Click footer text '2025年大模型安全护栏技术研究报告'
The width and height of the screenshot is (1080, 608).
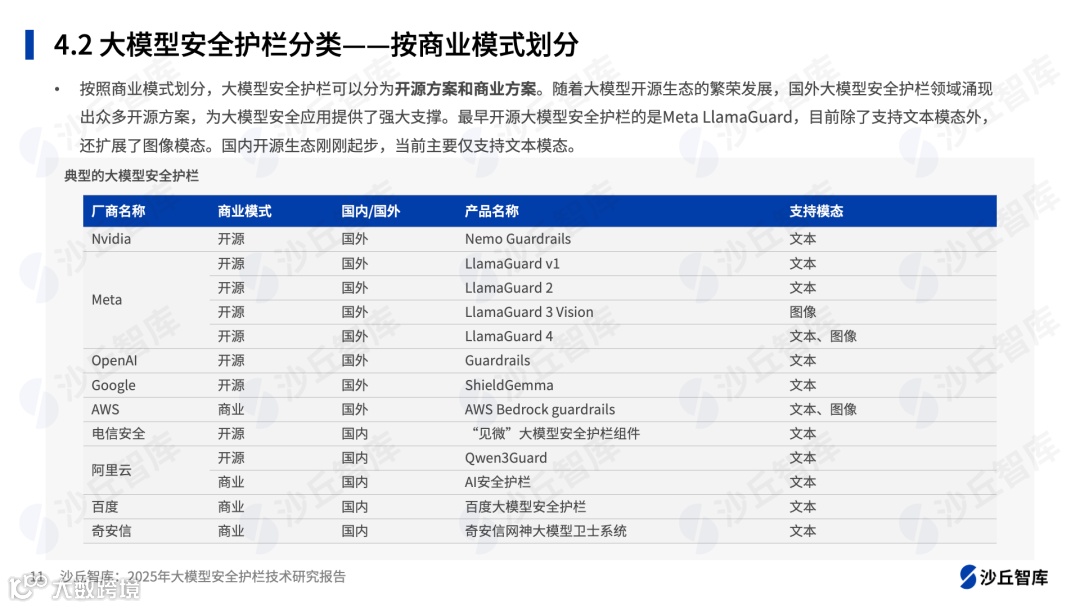[237, 576]
